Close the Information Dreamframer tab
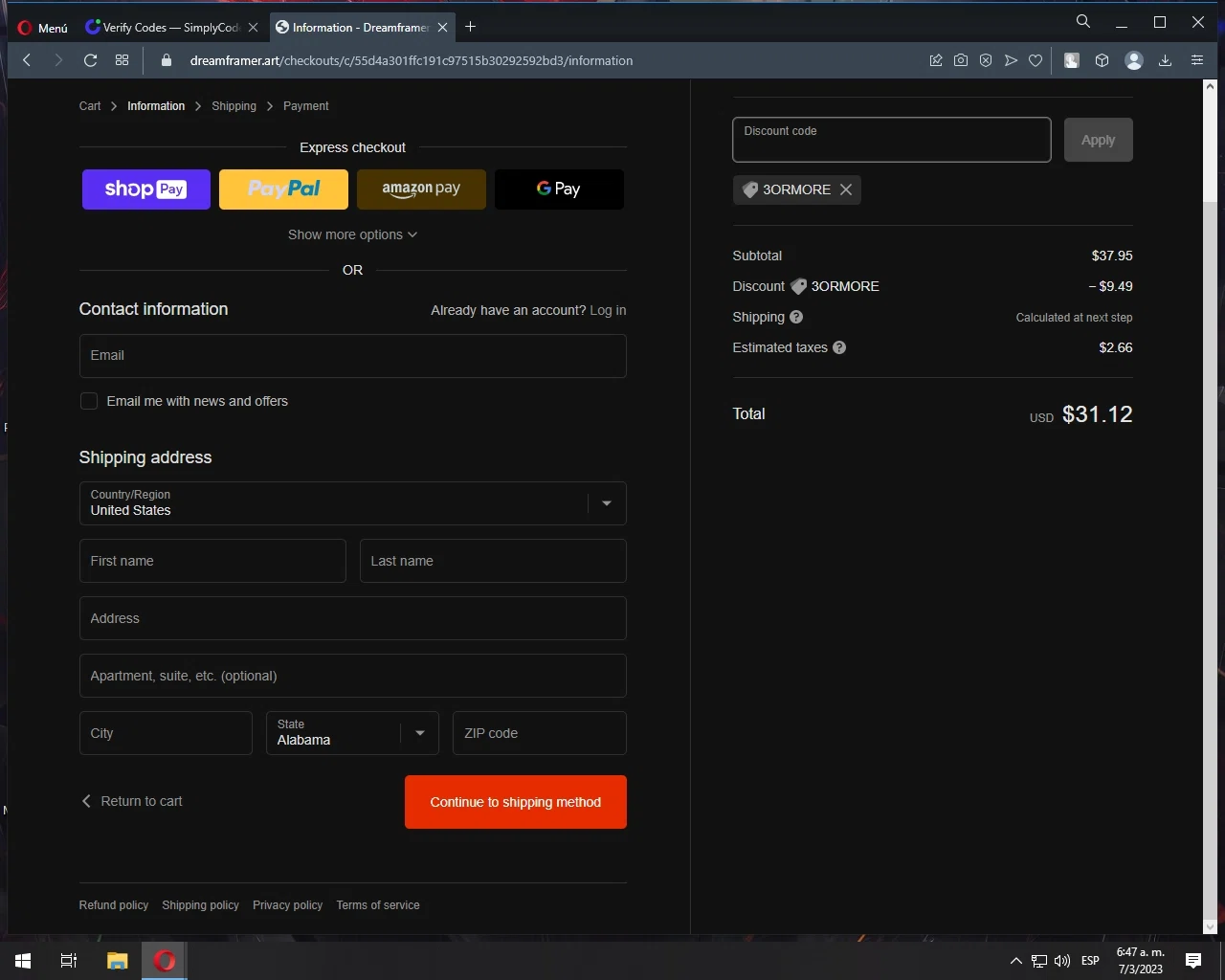This screenshot has height=980, width=1225. coord(442,28)
